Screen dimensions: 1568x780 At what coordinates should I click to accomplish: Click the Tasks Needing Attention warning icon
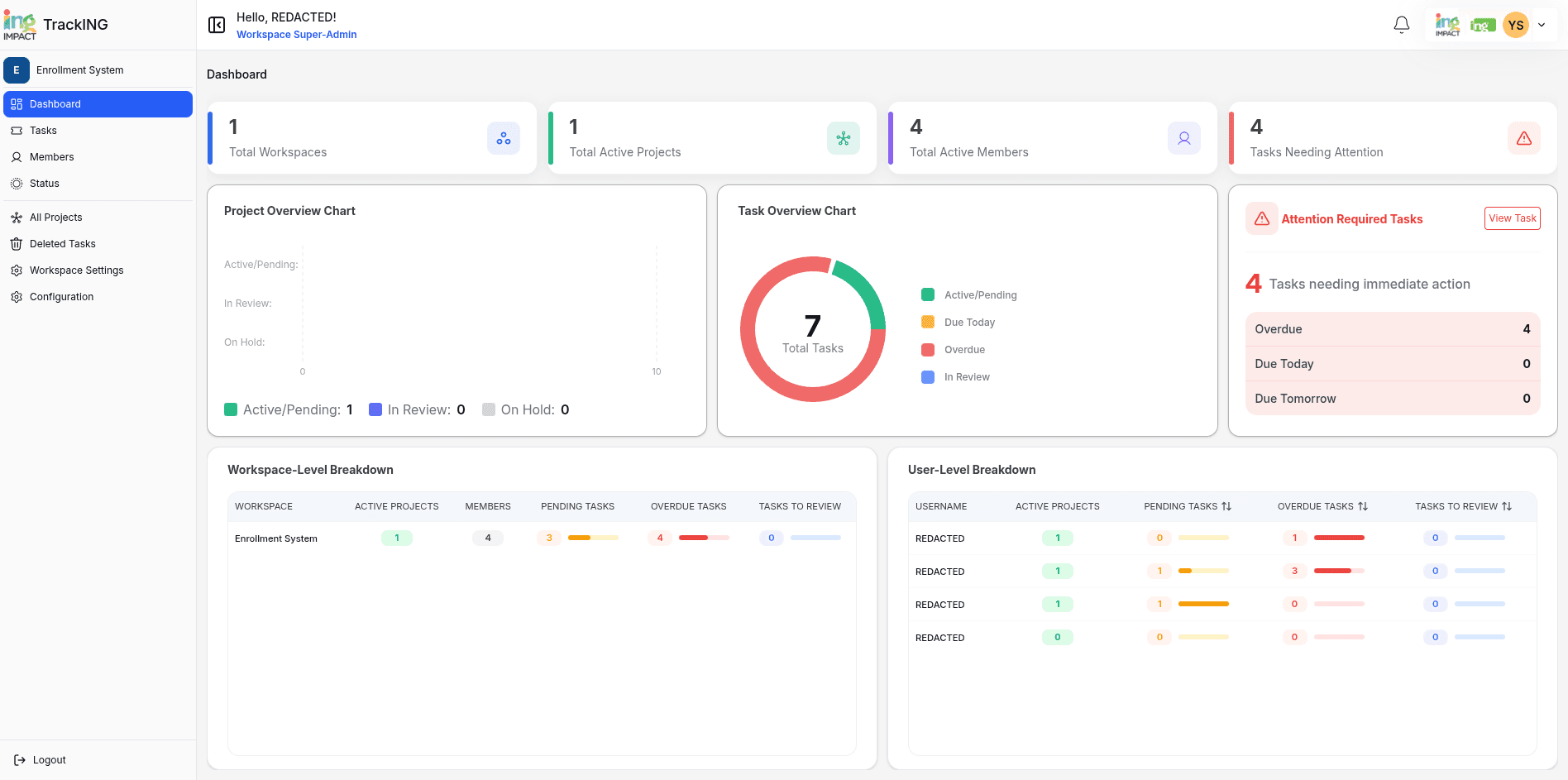tap(1524, 138)
